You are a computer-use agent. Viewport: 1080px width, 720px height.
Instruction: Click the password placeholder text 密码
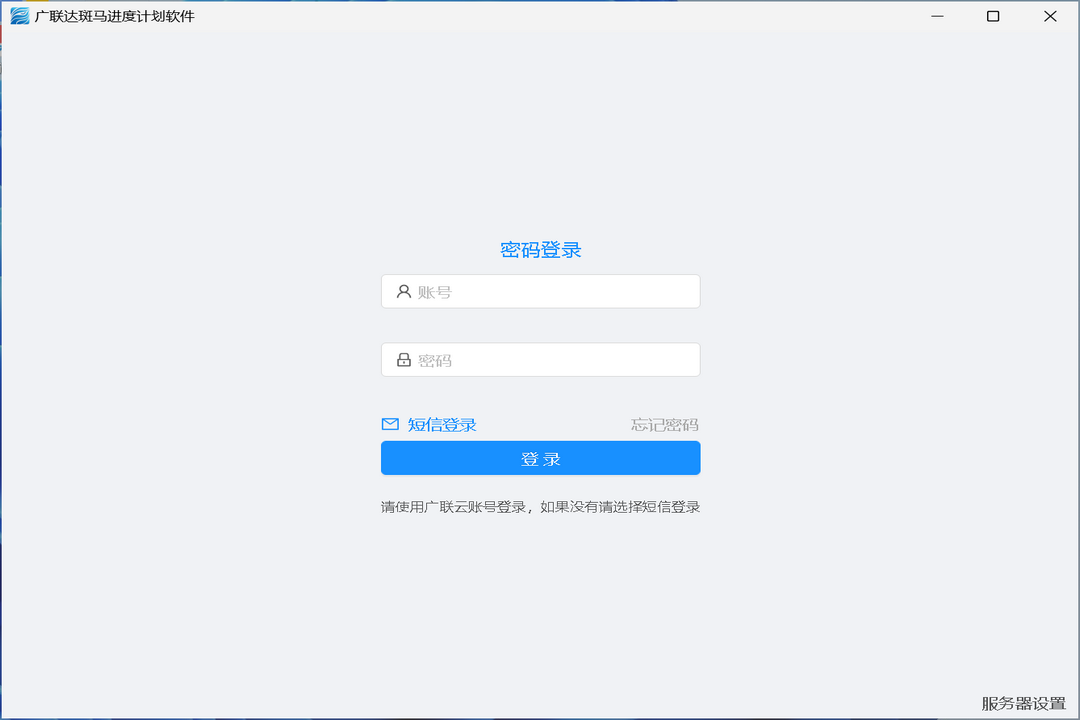coord(432,359)
